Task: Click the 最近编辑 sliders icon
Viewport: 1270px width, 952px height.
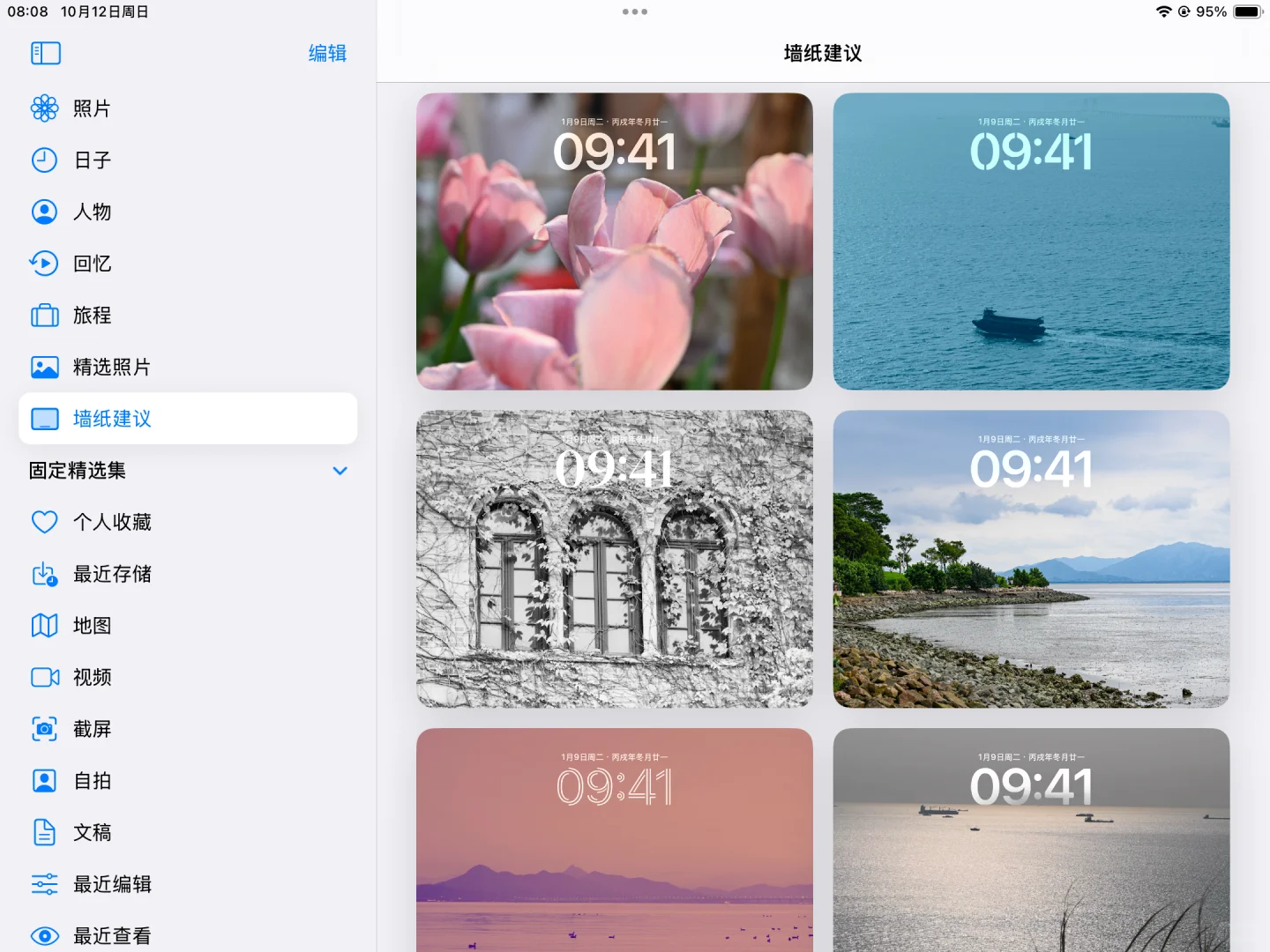Action: pyautogui.click(x=45, y=884)
